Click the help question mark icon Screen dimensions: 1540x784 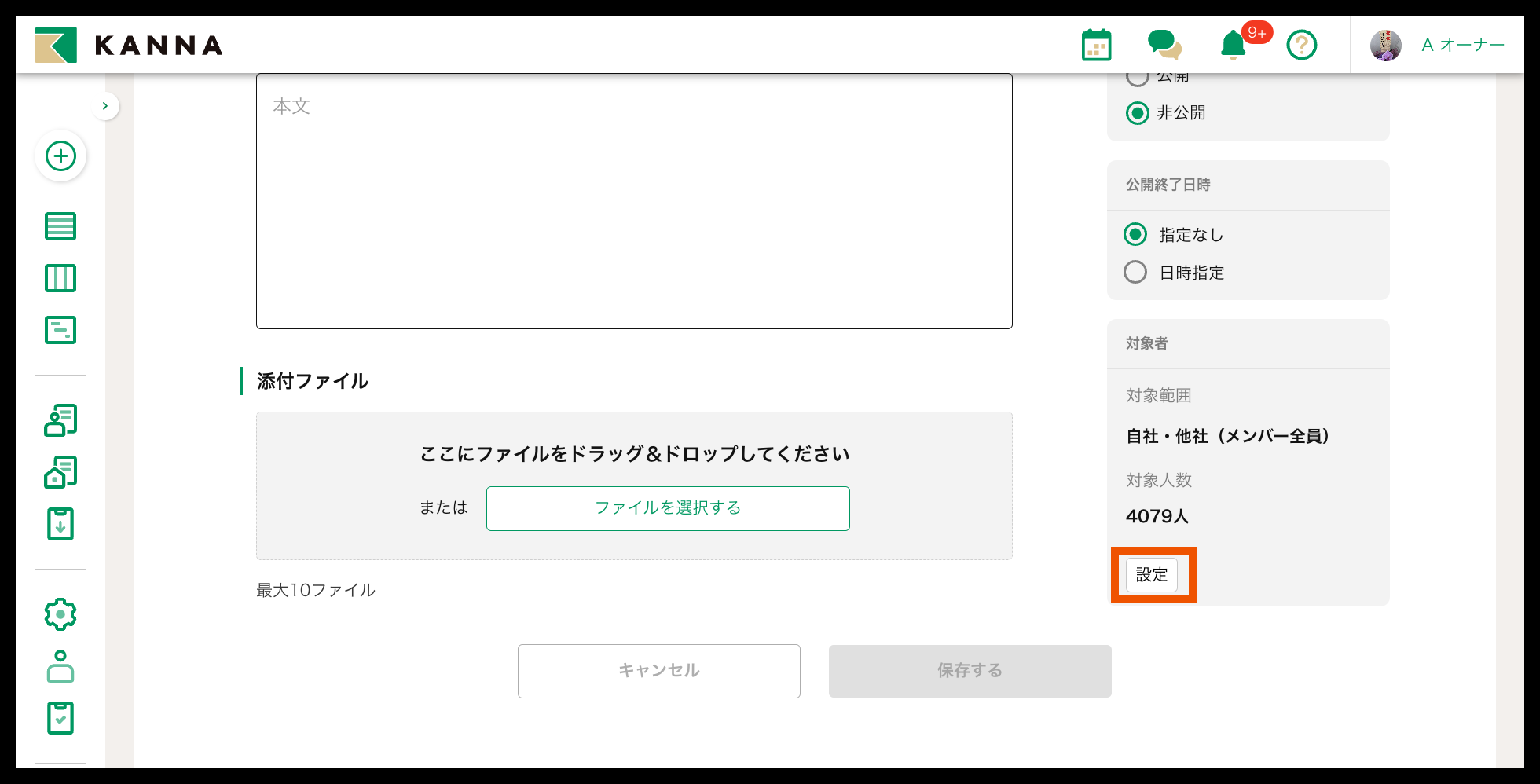(x=1301, y=45)
